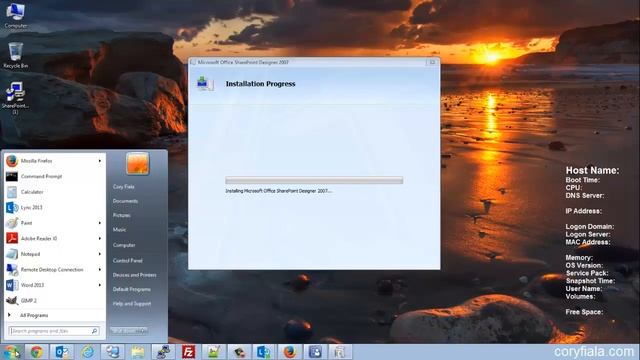This screenshot has height=360, width=640.
Task: Open Devices and Printers
Action: pos(135,275)
